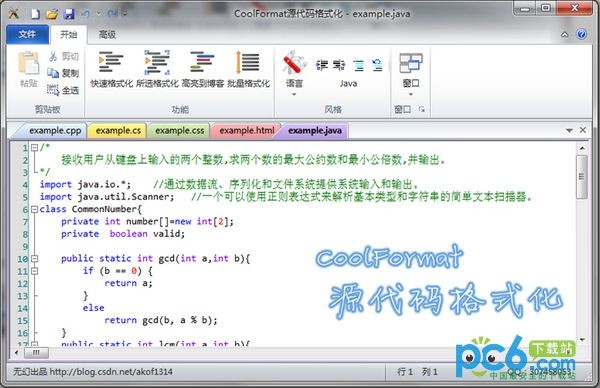Collapse the gcd method fold marker at line 10

pos(34,259)
